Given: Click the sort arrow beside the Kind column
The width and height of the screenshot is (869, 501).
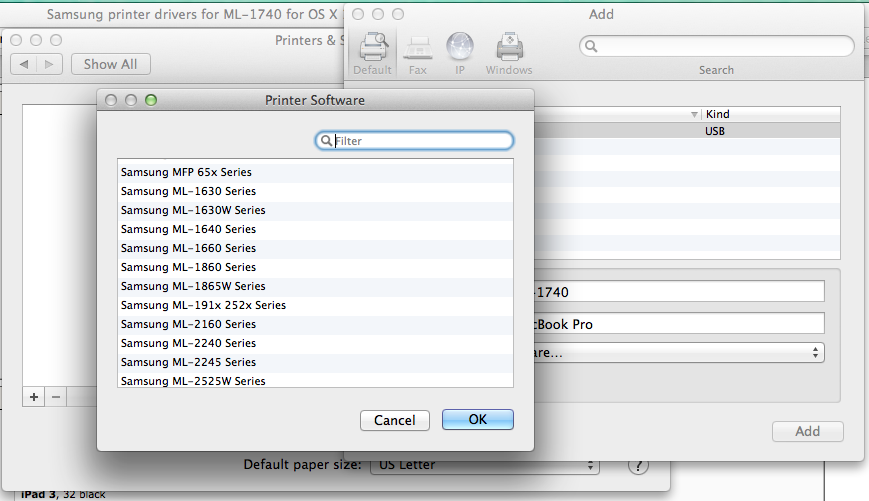Looking at the screenshot, I should (x=694, y=114).
